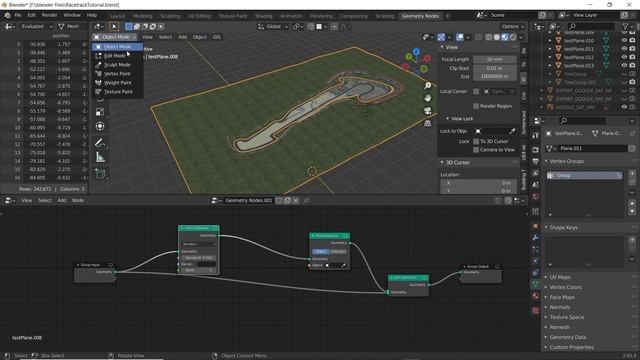Toggle perspective/orthographic grid gizmo icon

point(427,123)
